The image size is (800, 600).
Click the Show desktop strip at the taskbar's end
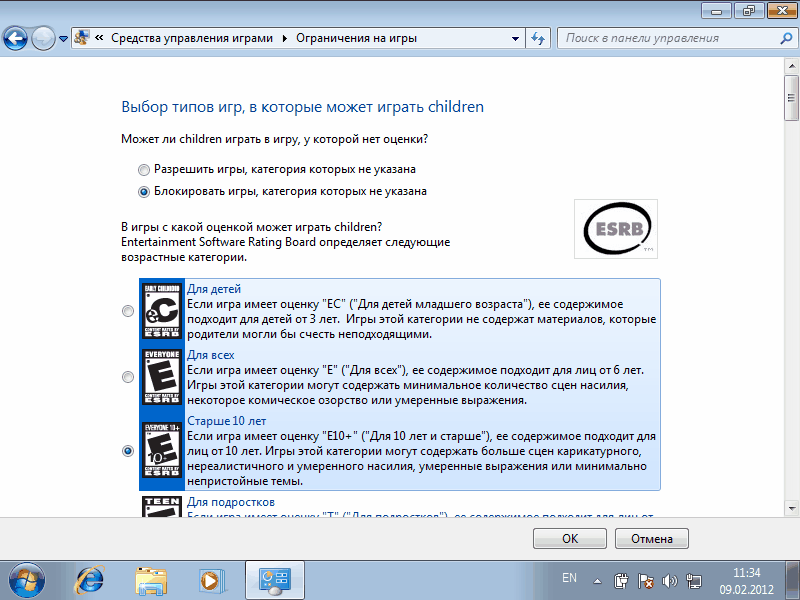coord(792,580)
